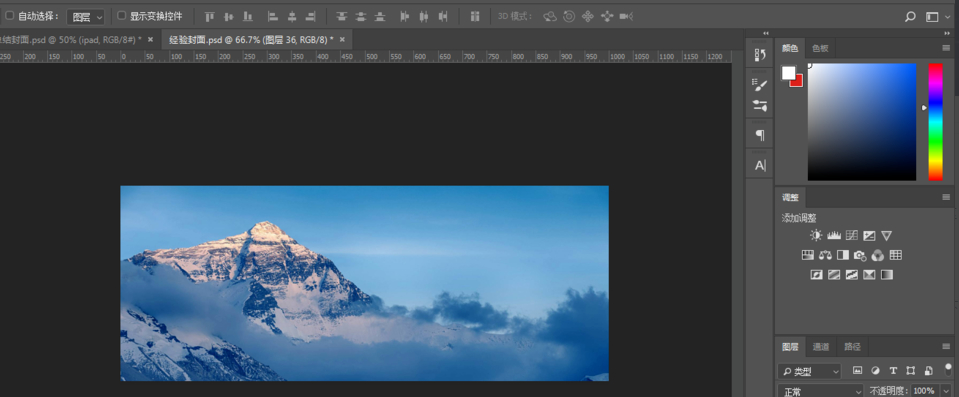Enable the 显示变换控件 checkbox

(121, 16)
